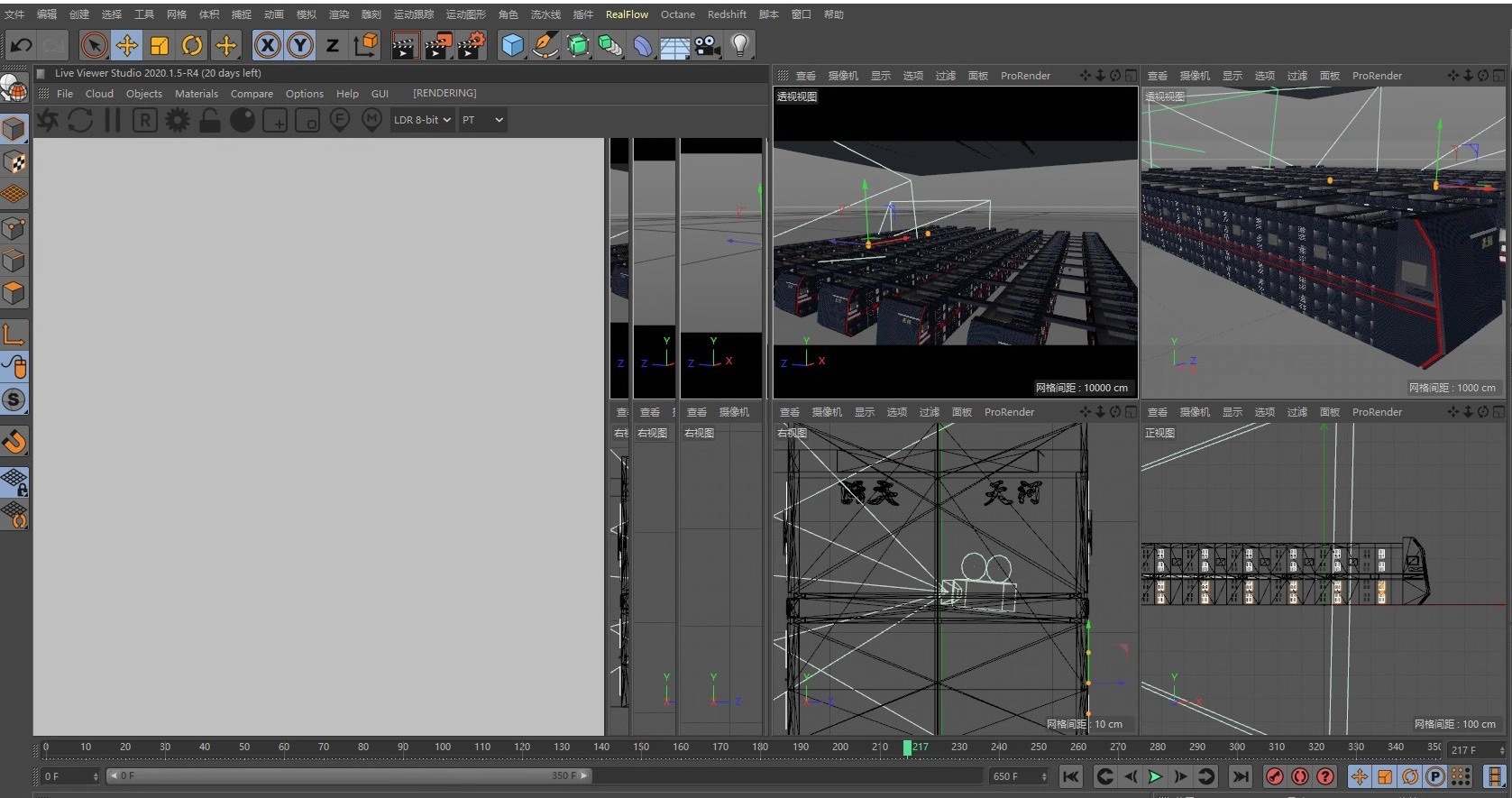Select the Scale tool in top toolbar
This screenshot has height=798, width=1512.
(x=160, y=45)
